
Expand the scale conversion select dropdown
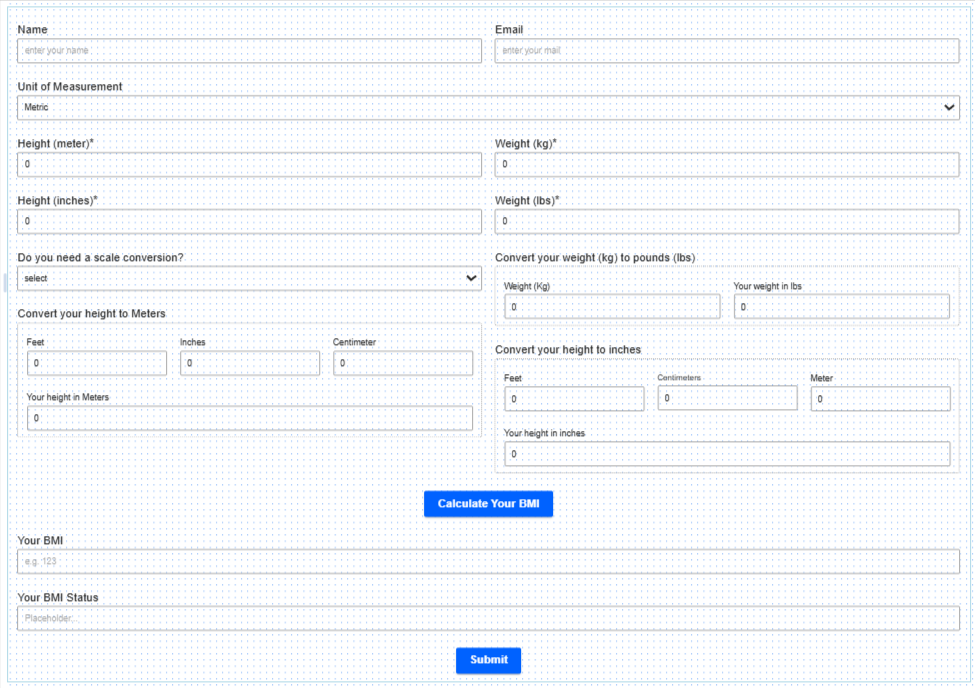pos(249,279)
